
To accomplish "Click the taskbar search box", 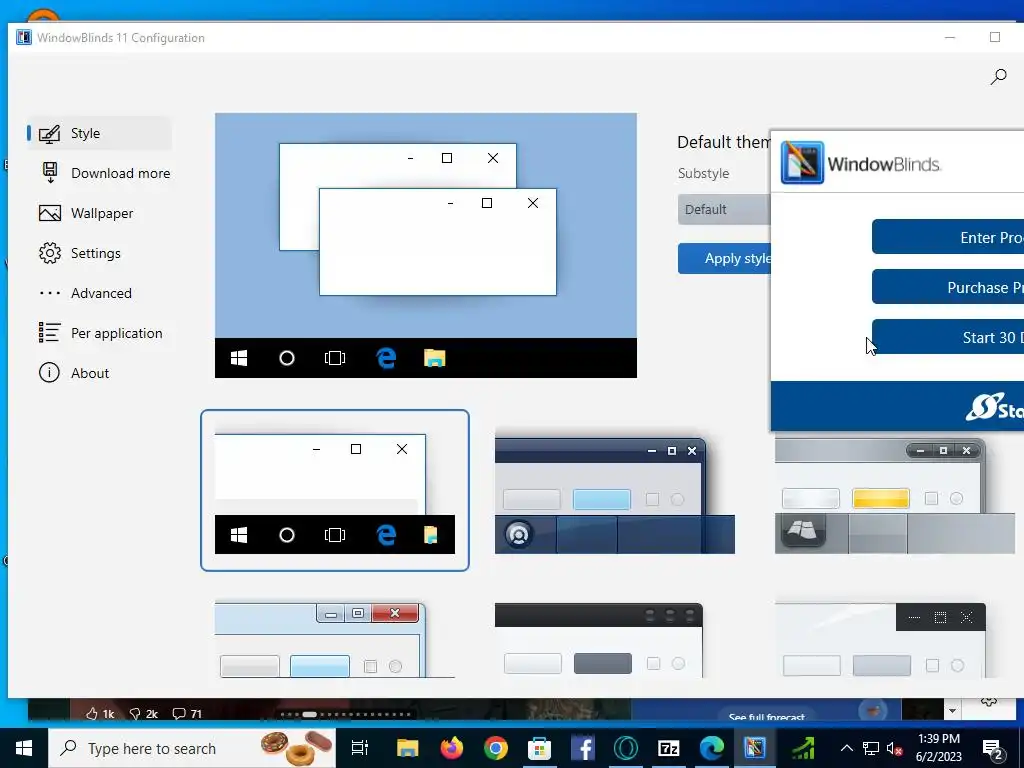I will point(192,748).
